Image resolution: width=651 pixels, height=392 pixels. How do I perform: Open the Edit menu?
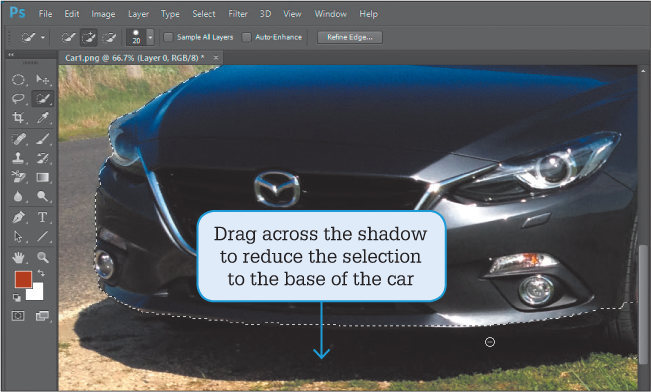pos(71,14)
